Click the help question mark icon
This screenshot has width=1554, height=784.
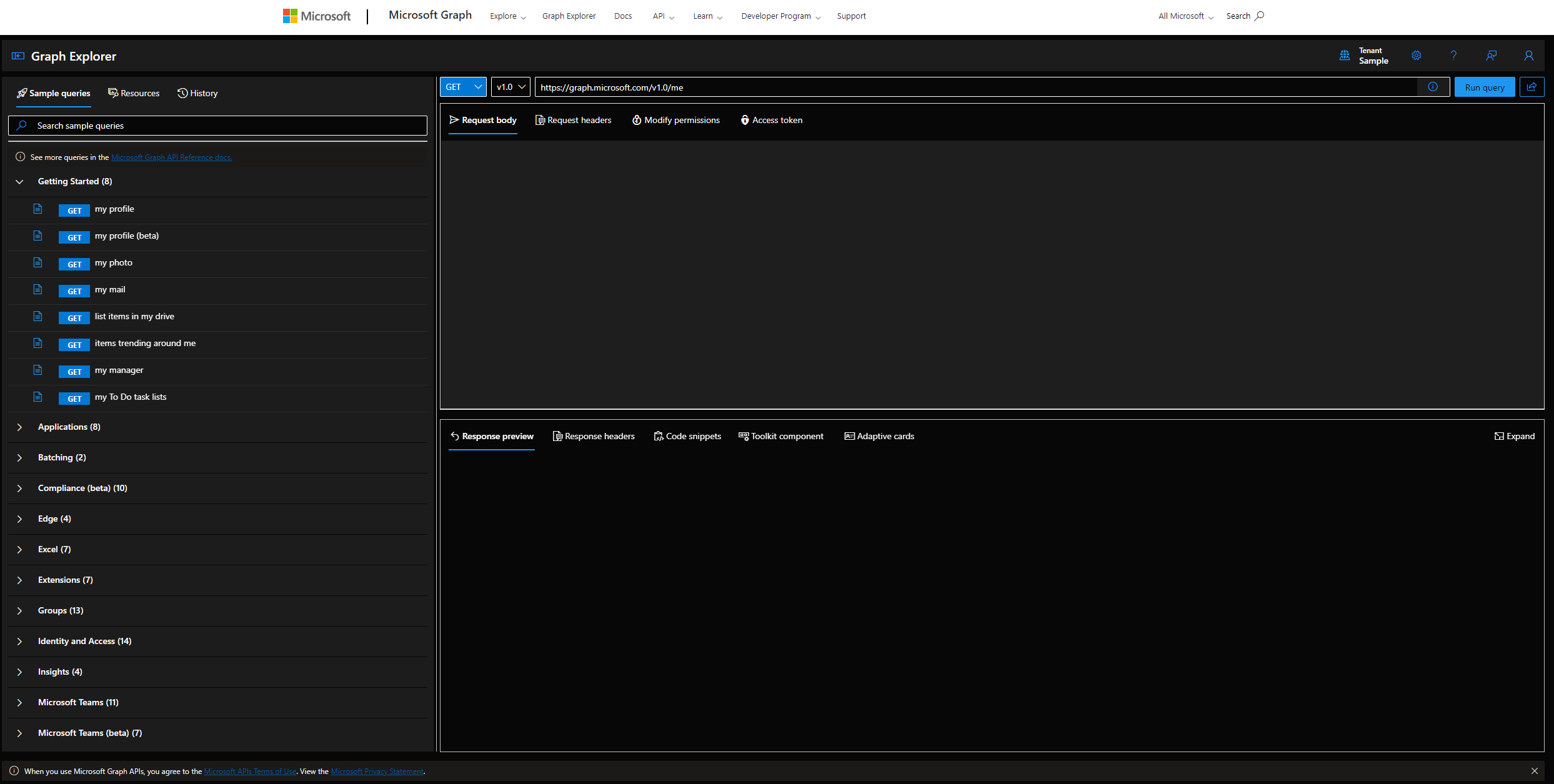click(1453, 56)
